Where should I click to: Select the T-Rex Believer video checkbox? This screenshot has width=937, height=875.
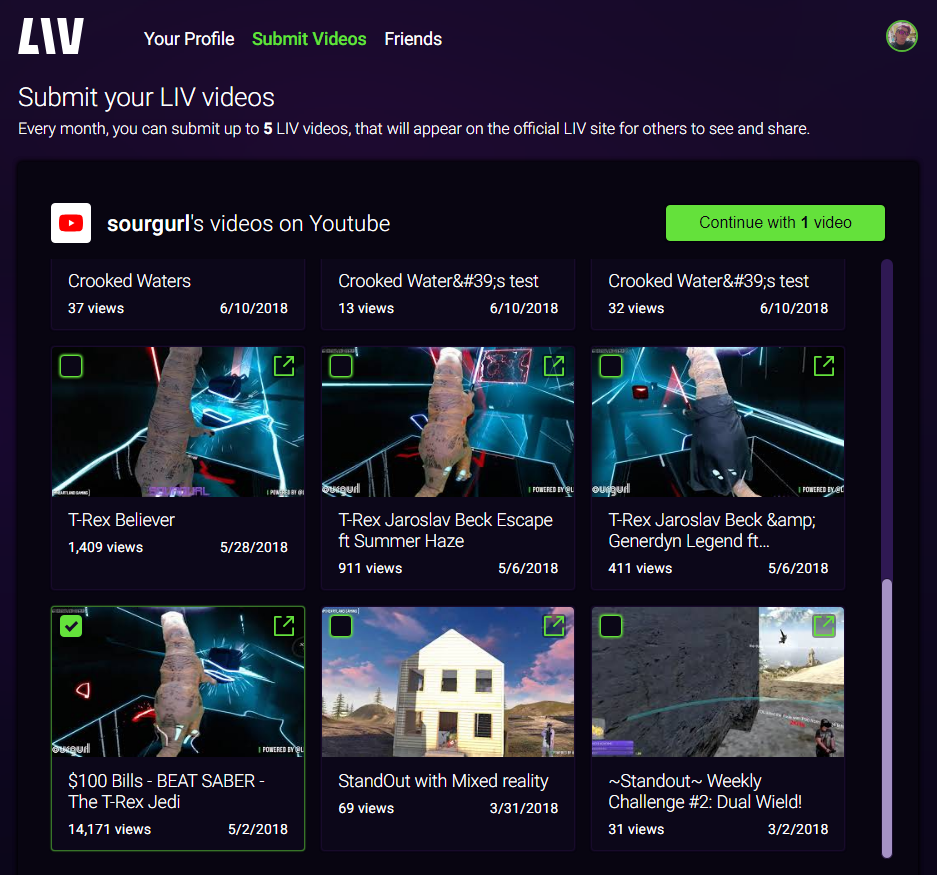(71, 366)
